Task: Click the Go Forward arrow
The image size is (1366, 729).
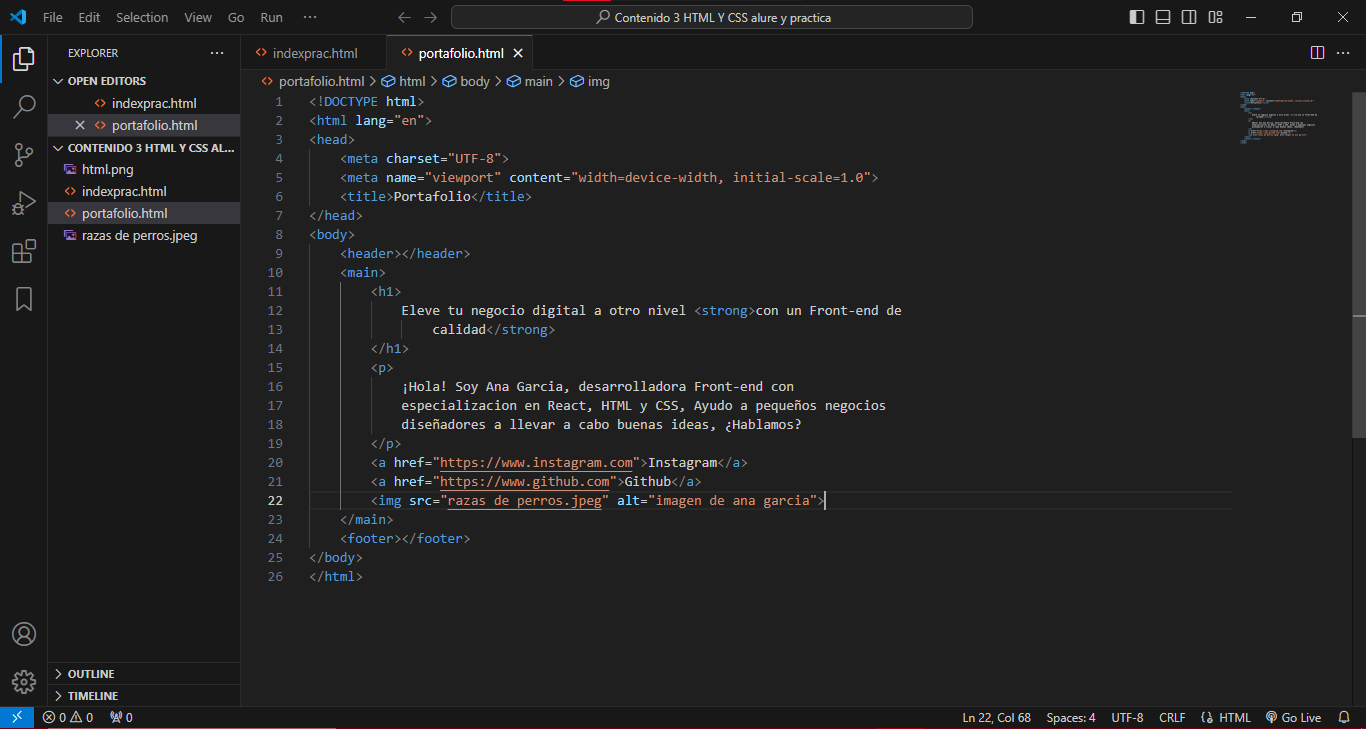Action: [431, 17]
